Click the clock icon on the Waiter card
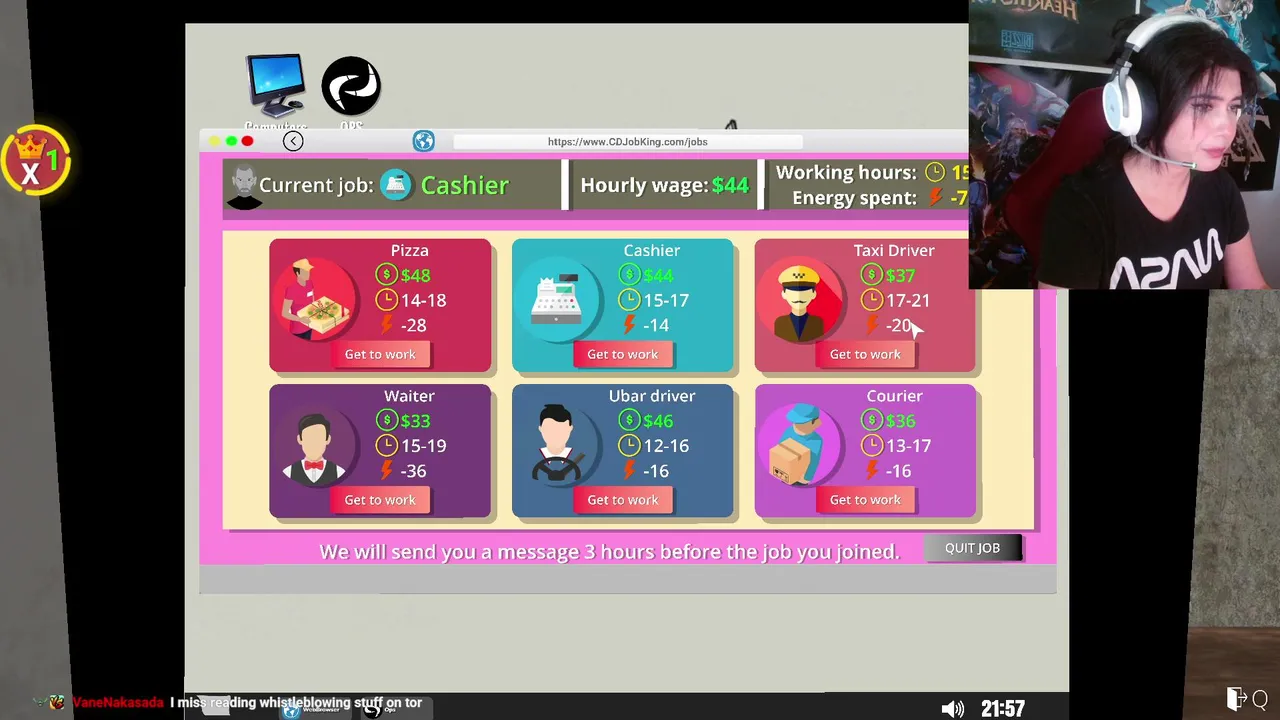 pos(386,446)
